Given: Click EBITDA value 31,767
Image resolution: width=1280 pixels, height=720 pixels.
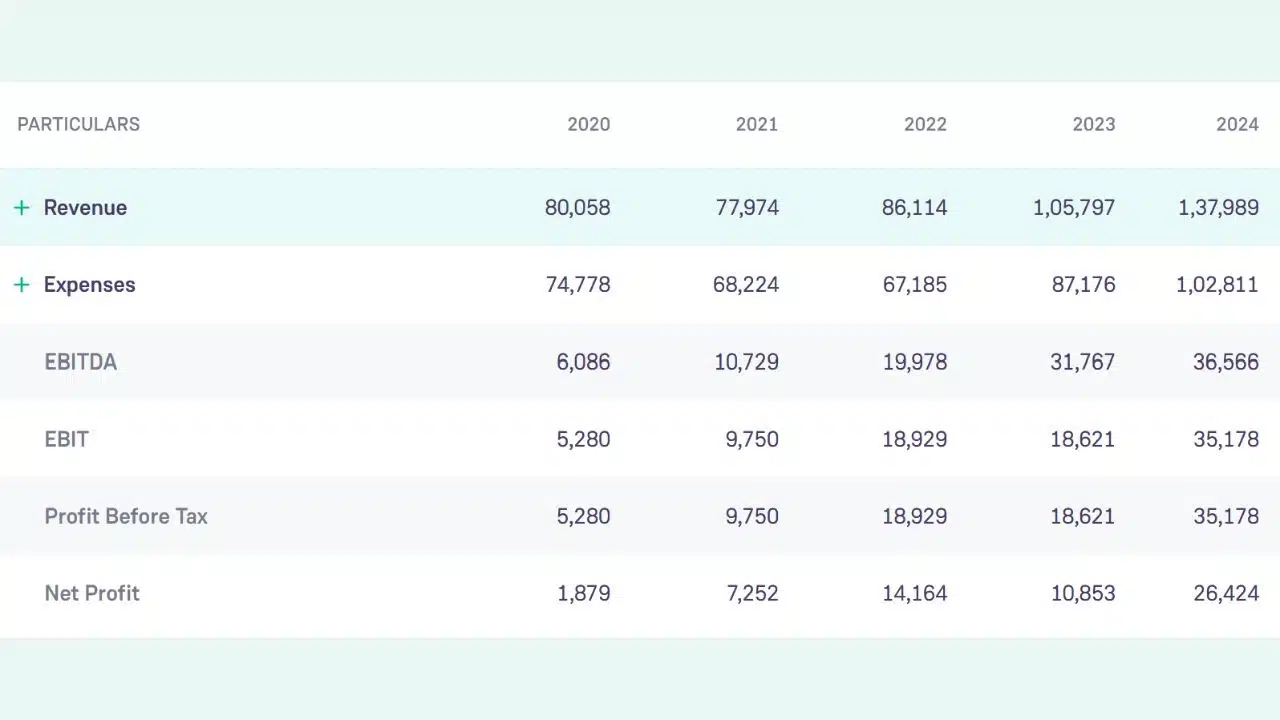Looking at the screenshot, I should pyautogui.click(x=1083, y=362).
